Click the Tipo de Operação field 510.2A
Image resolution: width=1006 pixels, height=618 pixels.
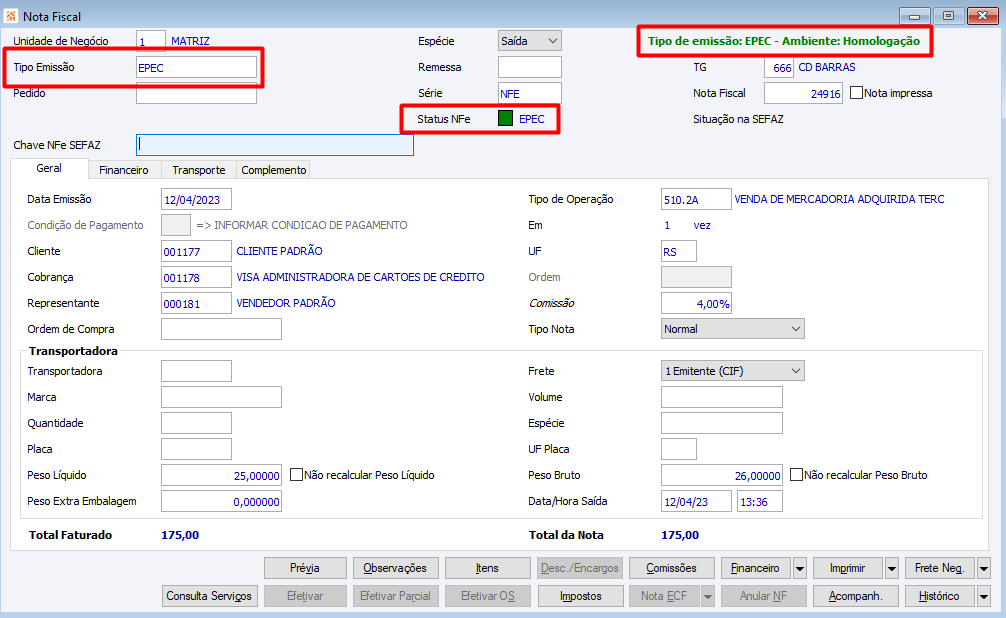click(696, 200)
